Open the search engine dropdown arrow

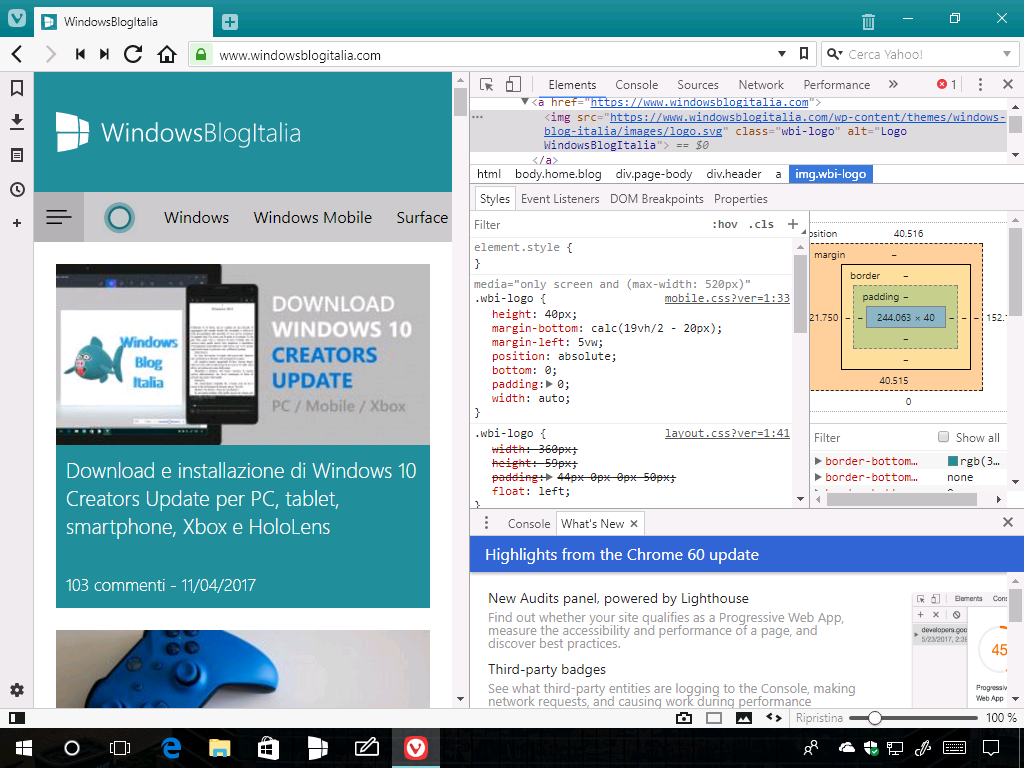tap(1007, 54)
